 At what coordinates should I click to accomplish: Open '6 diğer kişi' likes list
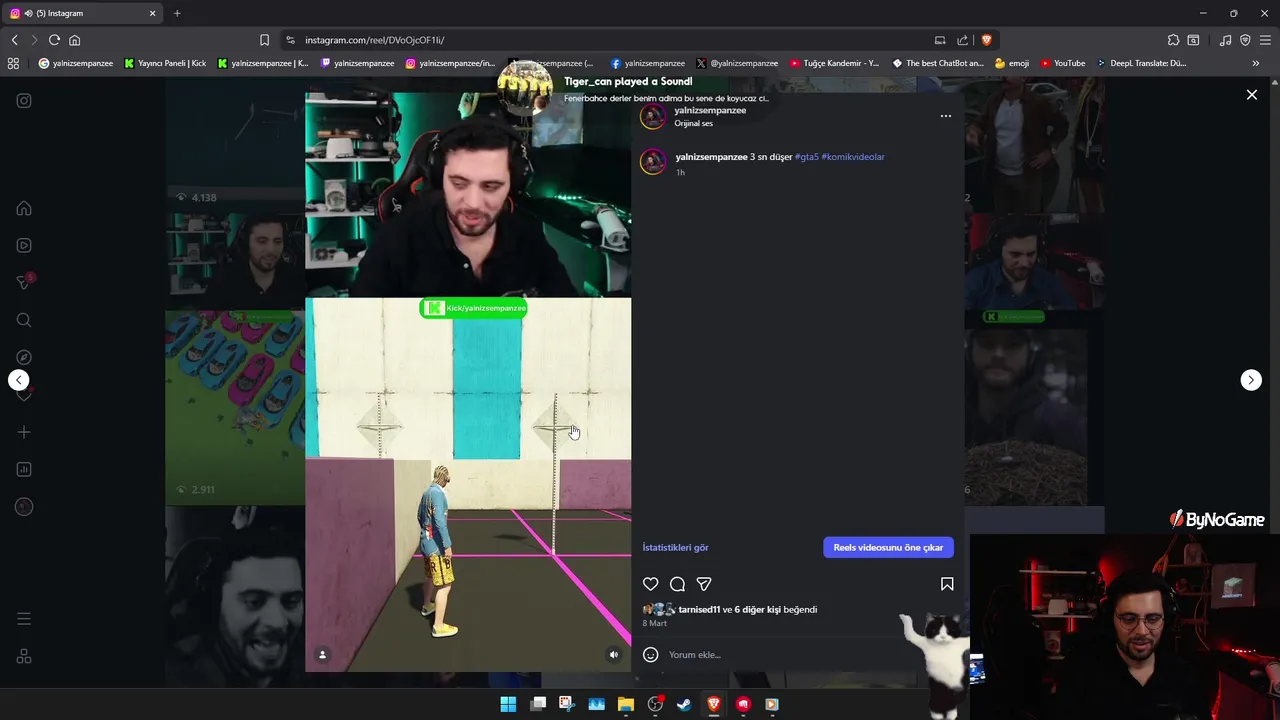[758, 609]
